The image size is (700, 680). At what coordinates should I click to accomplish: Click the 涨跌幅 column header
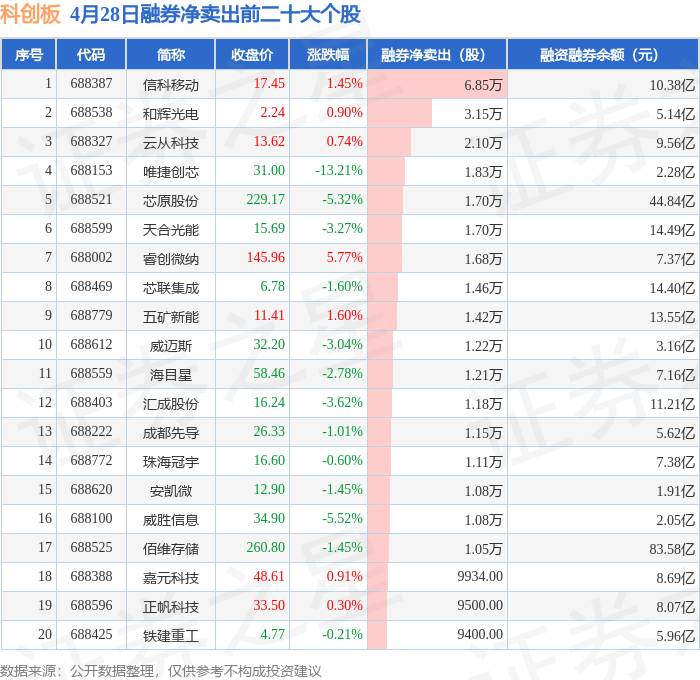[328, 54]
